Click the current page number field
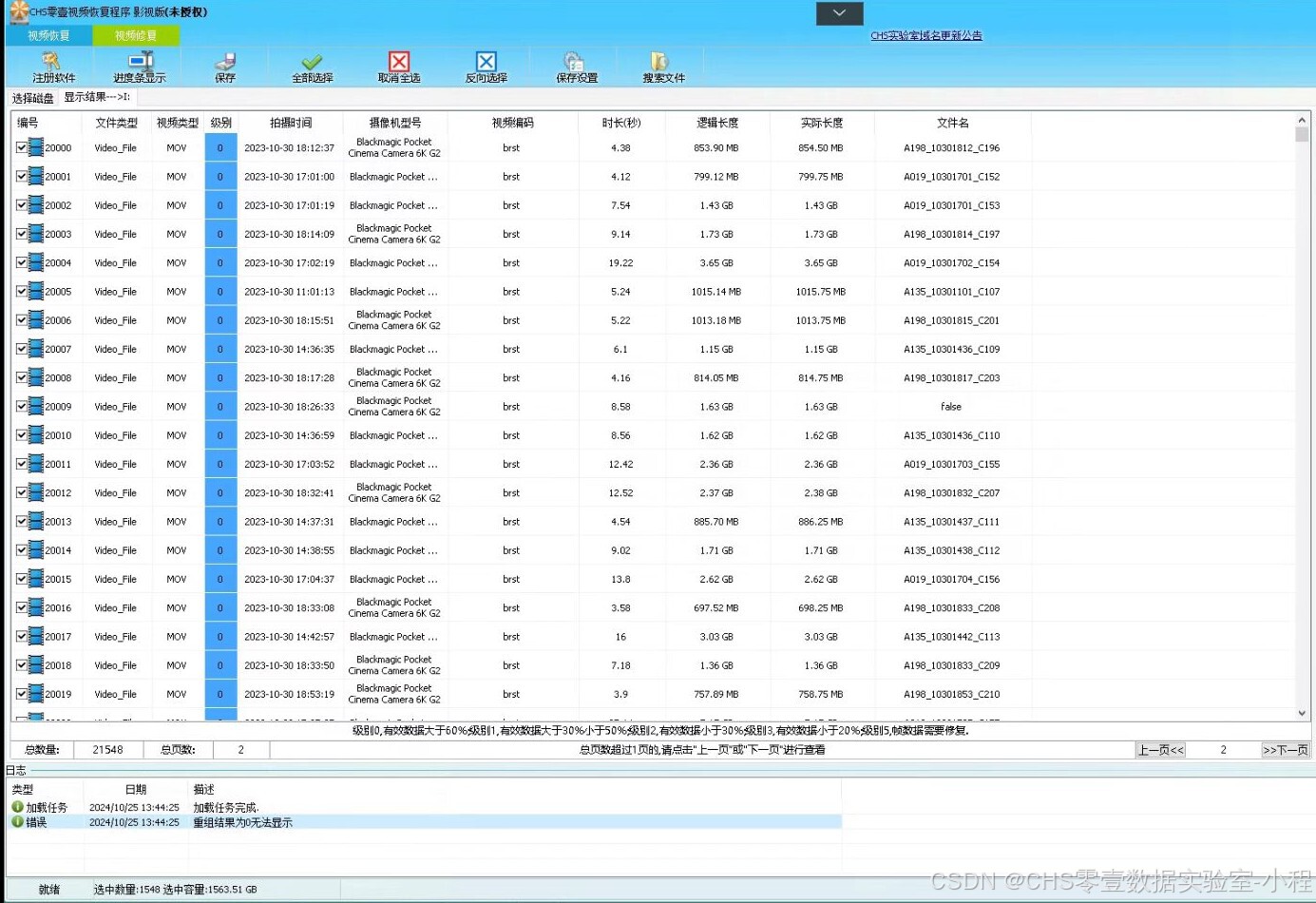This screenshot has height=903, width=1316. click(x=1223, y=750)
